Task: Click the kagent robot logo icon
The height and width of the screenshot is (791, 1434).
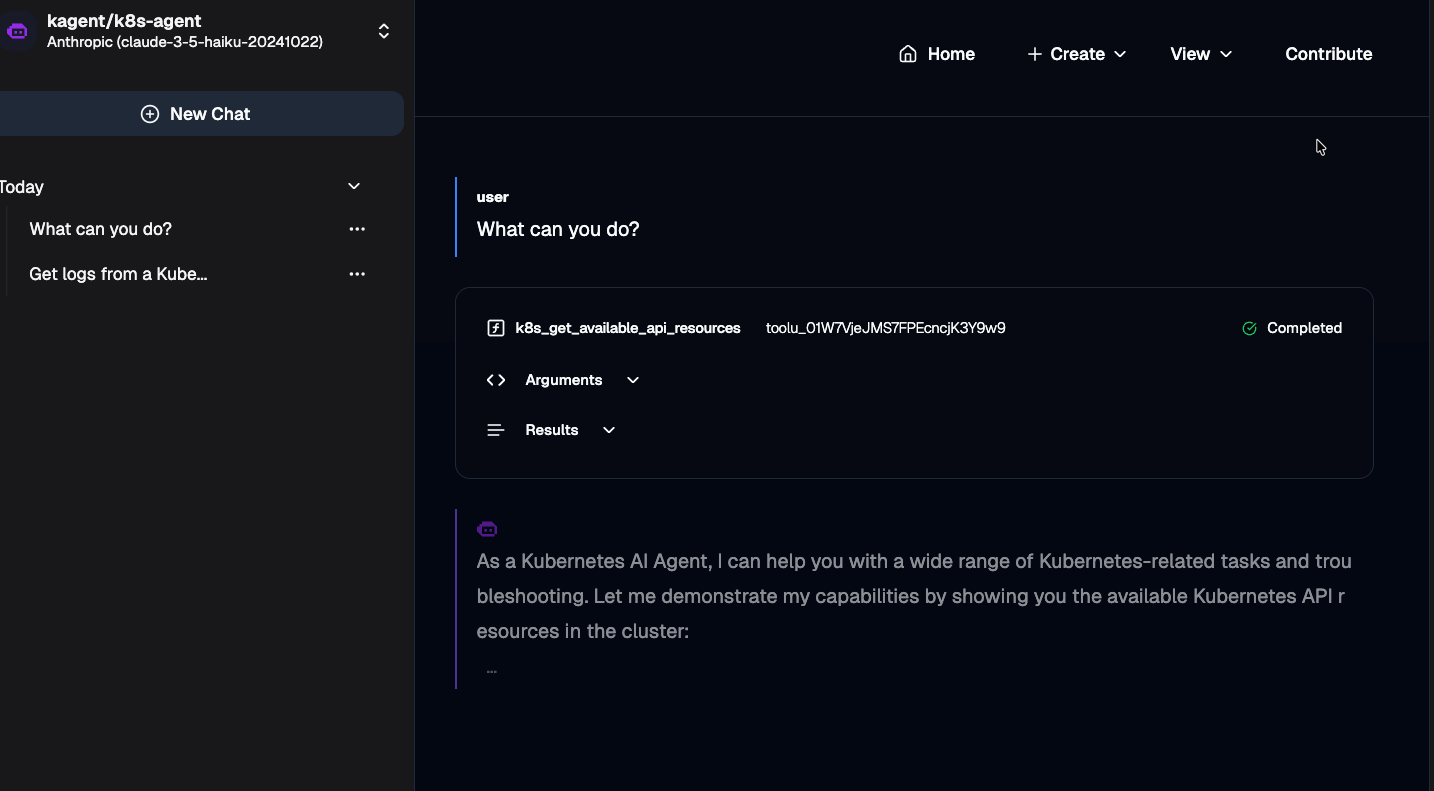Action: (17, 31)
